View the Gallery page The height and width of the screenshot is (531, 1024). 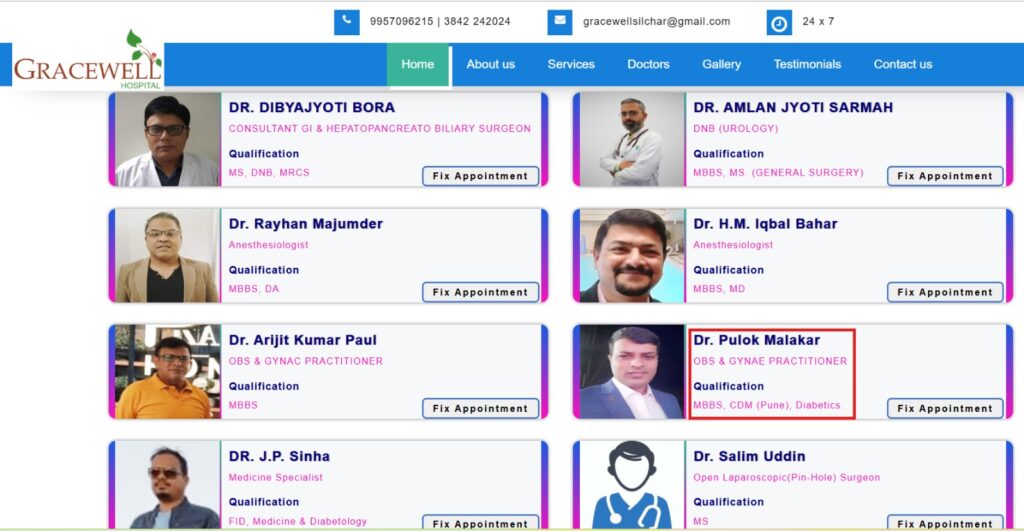[x=722, y=65]
